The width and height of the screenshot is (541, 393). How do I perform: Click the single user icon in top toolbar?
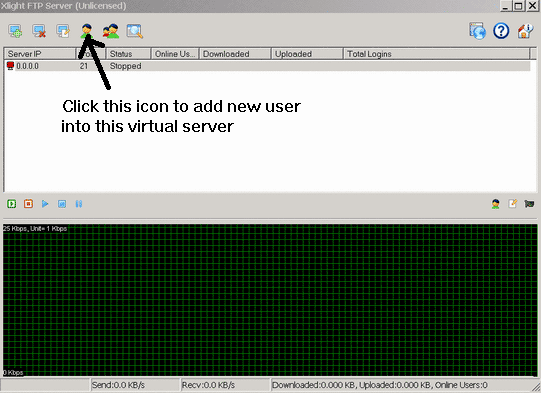(87, 31)
